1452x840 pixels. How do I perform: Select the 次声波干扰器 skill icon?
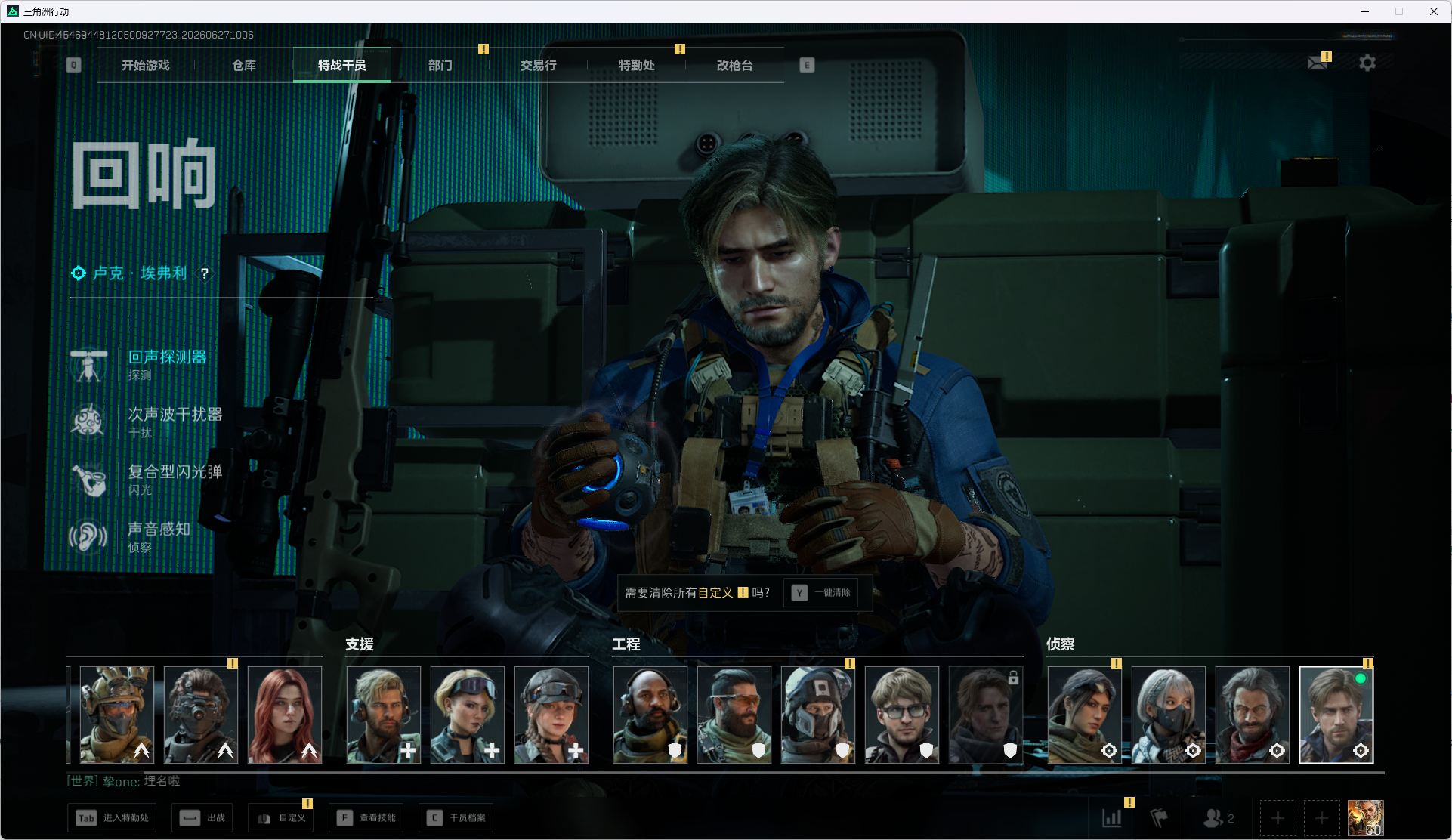[x=88, y=422]
